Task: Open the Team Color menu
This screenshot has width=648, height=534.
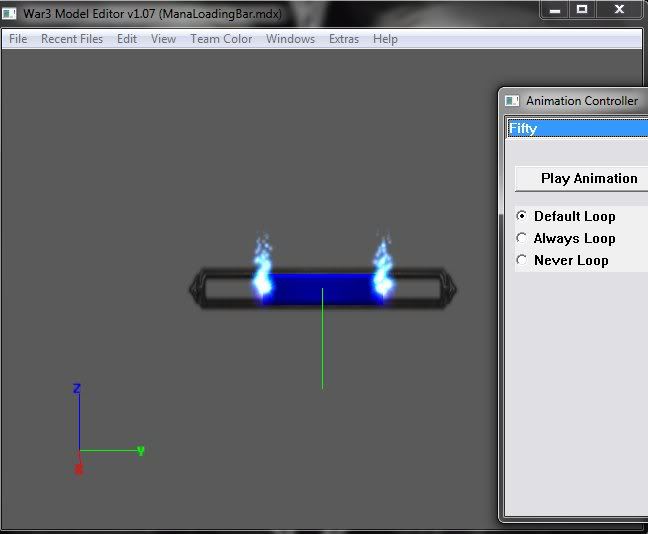Action: click(x=221, y=39)
